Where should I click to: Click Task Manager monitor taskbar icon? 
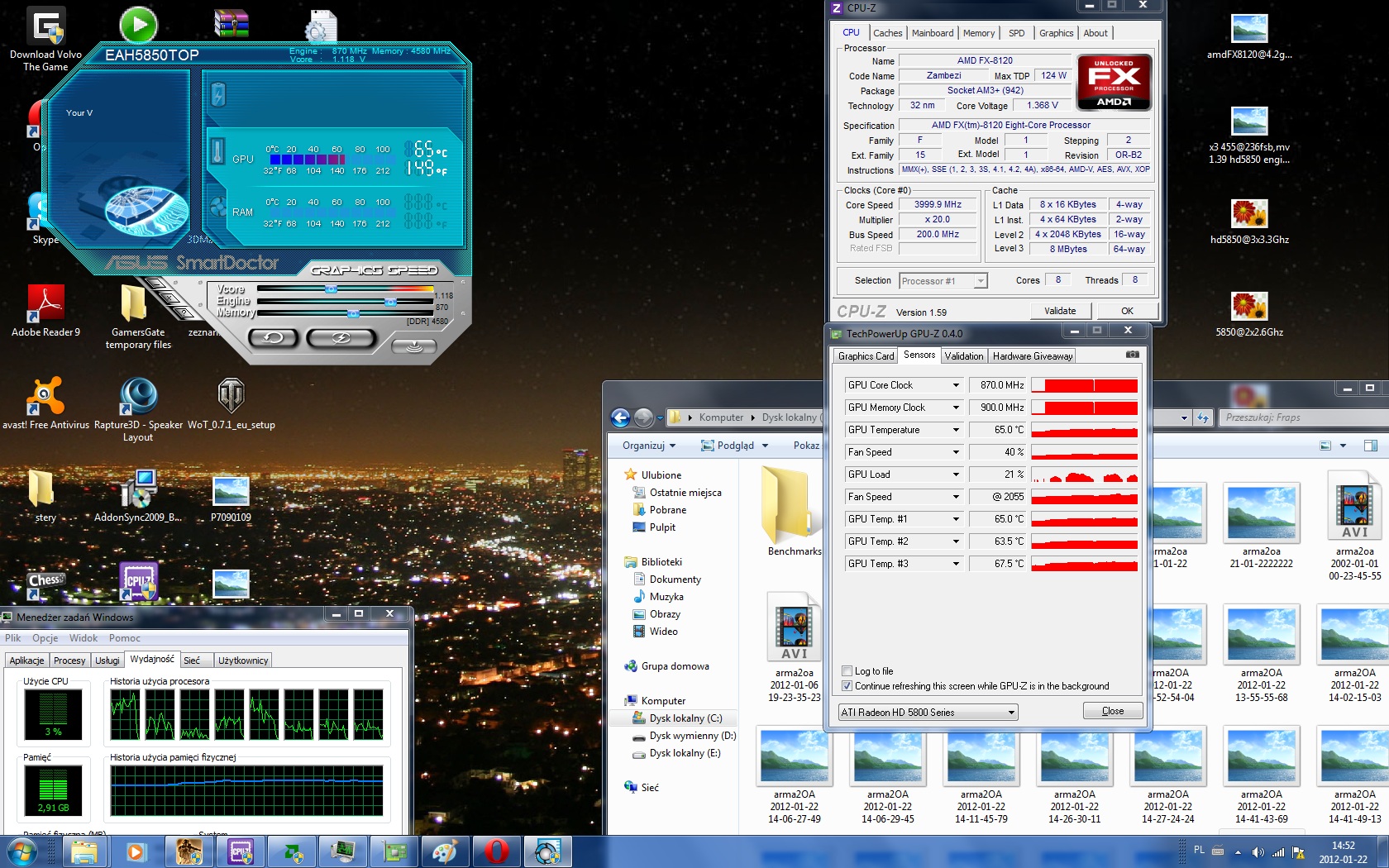(342, 851)
